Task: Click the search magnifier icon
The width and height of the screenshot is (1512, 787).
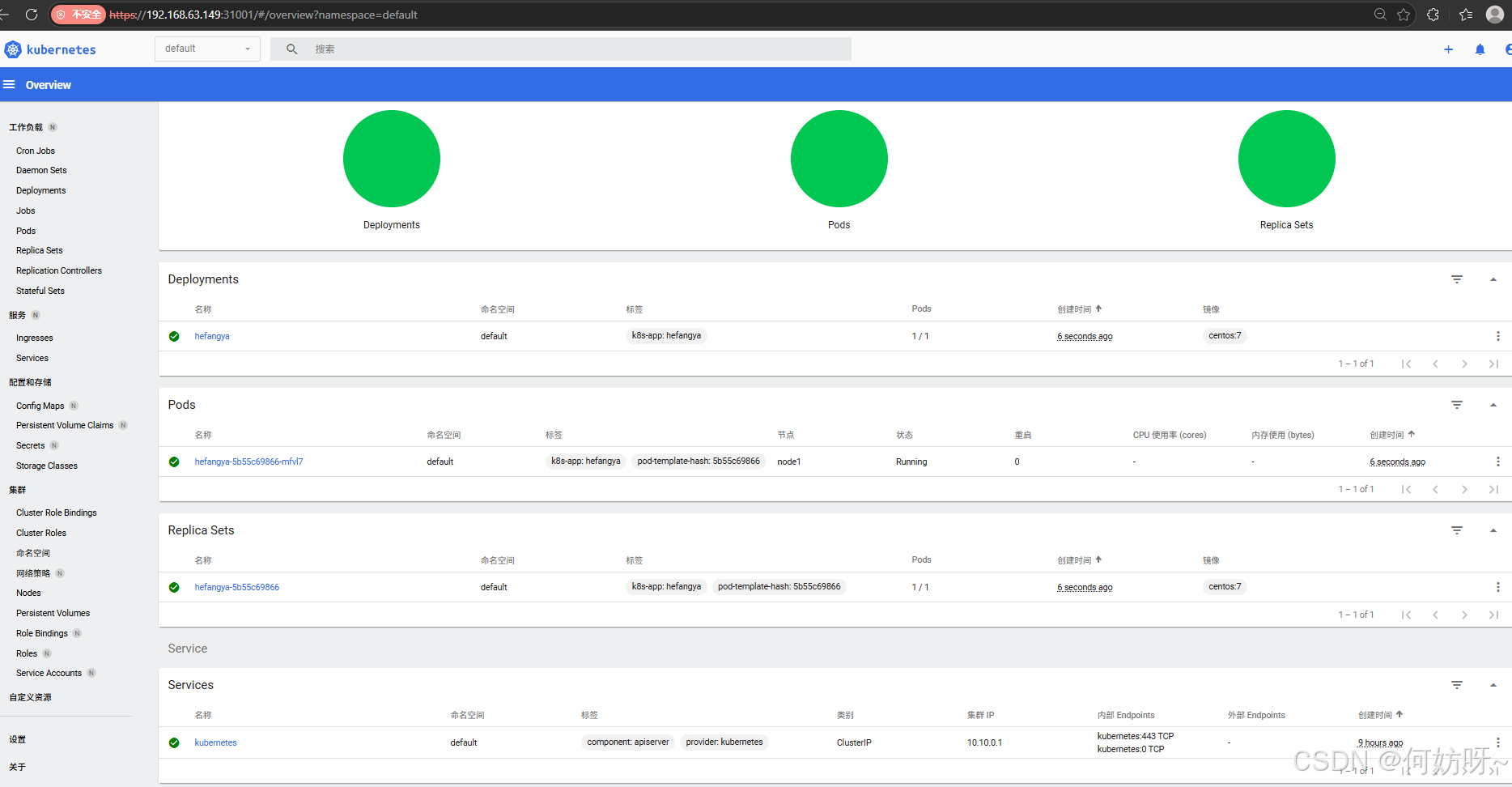Action: [291, 49]
